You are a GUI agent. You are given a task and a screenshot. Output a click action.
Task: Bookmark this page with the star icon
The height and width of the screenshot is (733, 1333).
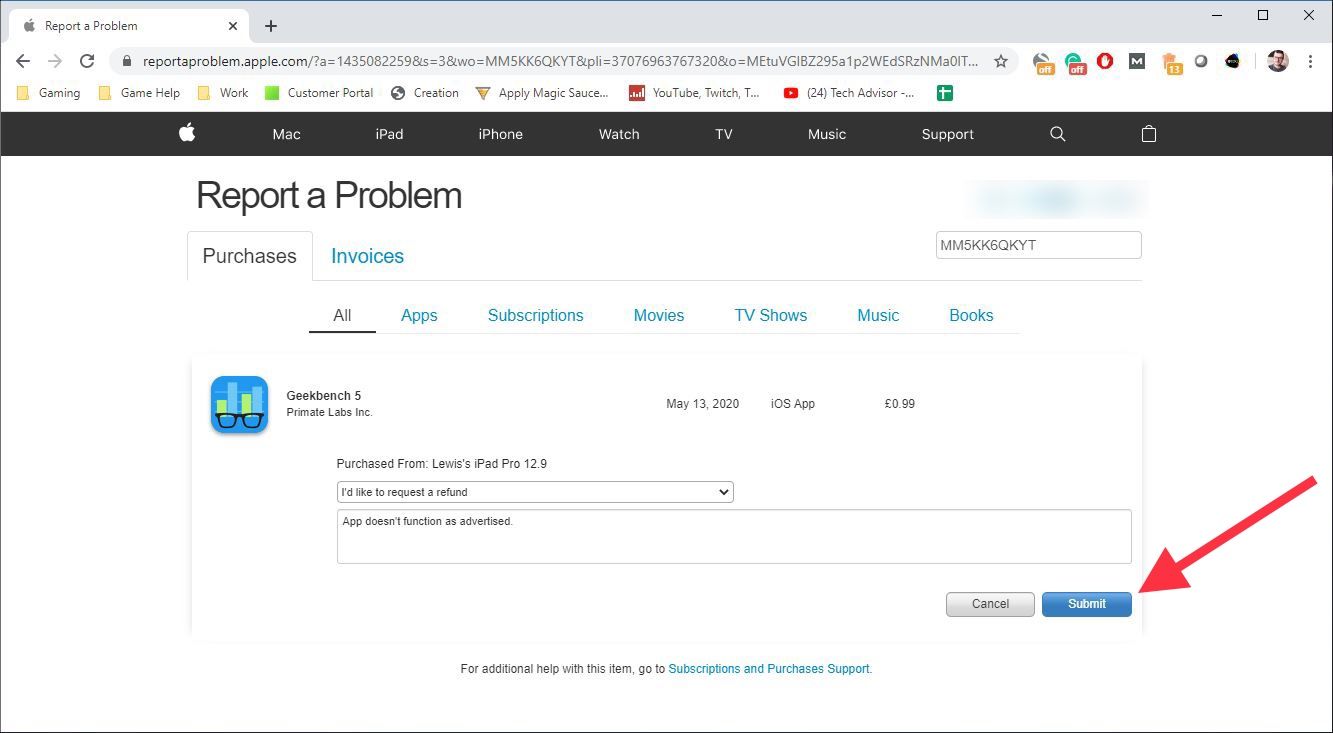(x=1000, y=61)
